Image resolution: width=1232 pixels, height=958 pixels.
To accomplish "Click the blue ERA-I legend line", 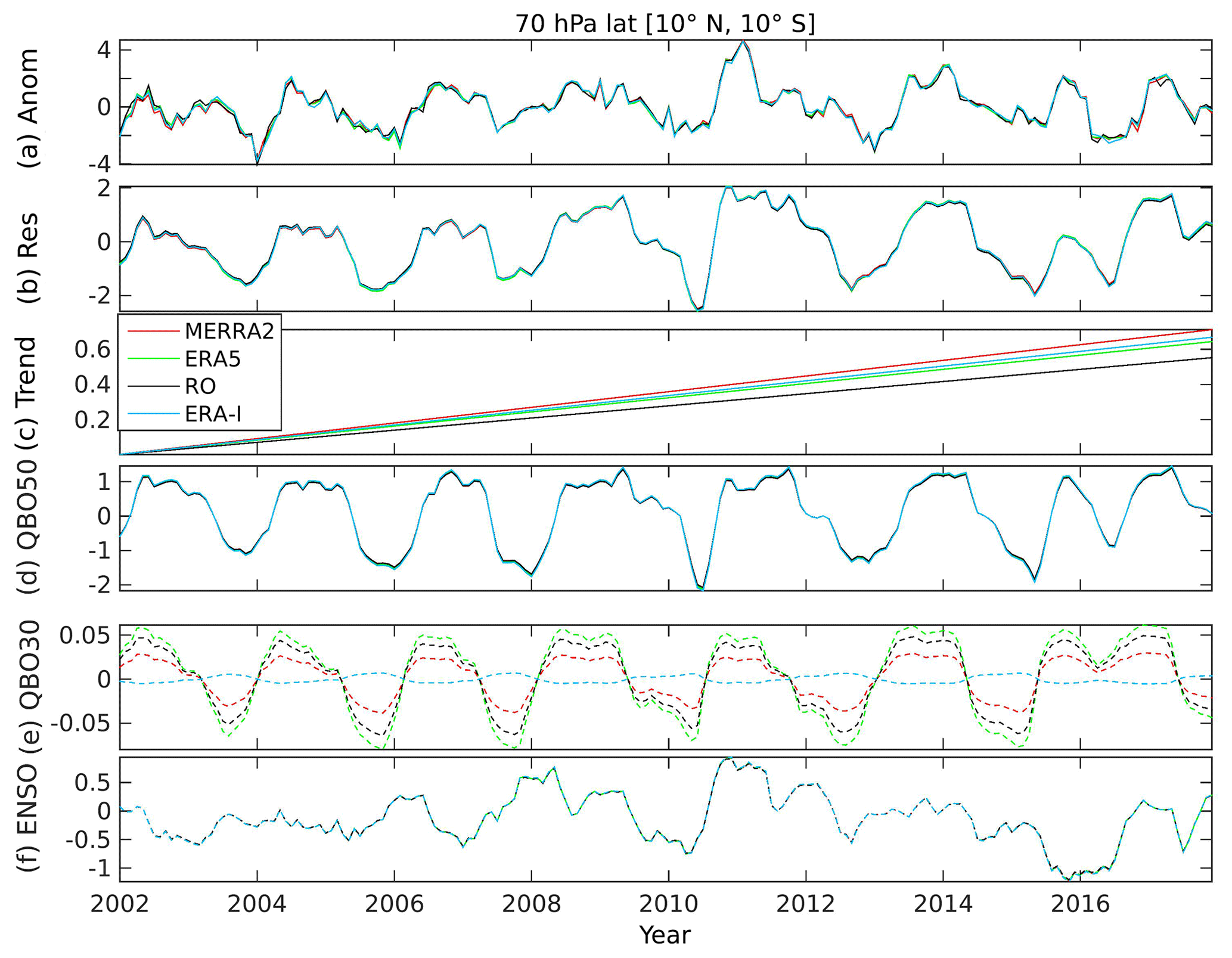I will point(153,414).
